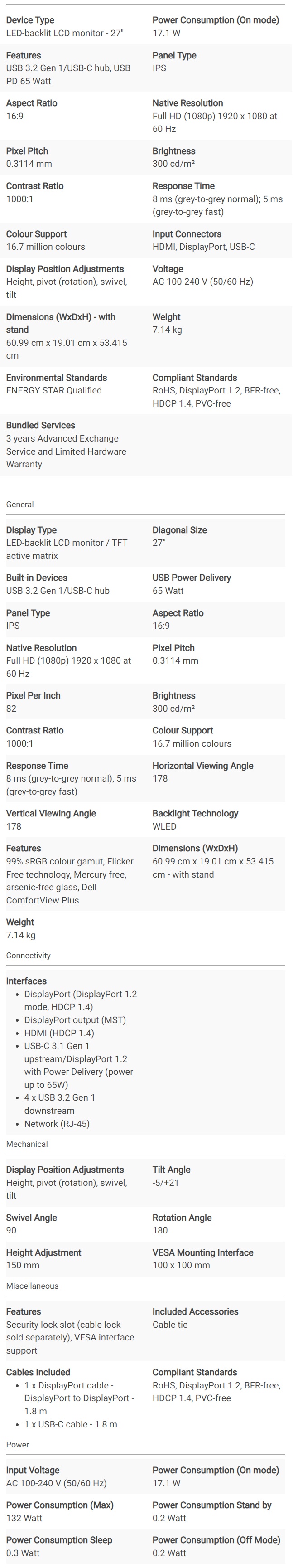This screenshot has height=1568, width=293.
Task: Click the USB Power Delivery label
Action: click(192, 577)
